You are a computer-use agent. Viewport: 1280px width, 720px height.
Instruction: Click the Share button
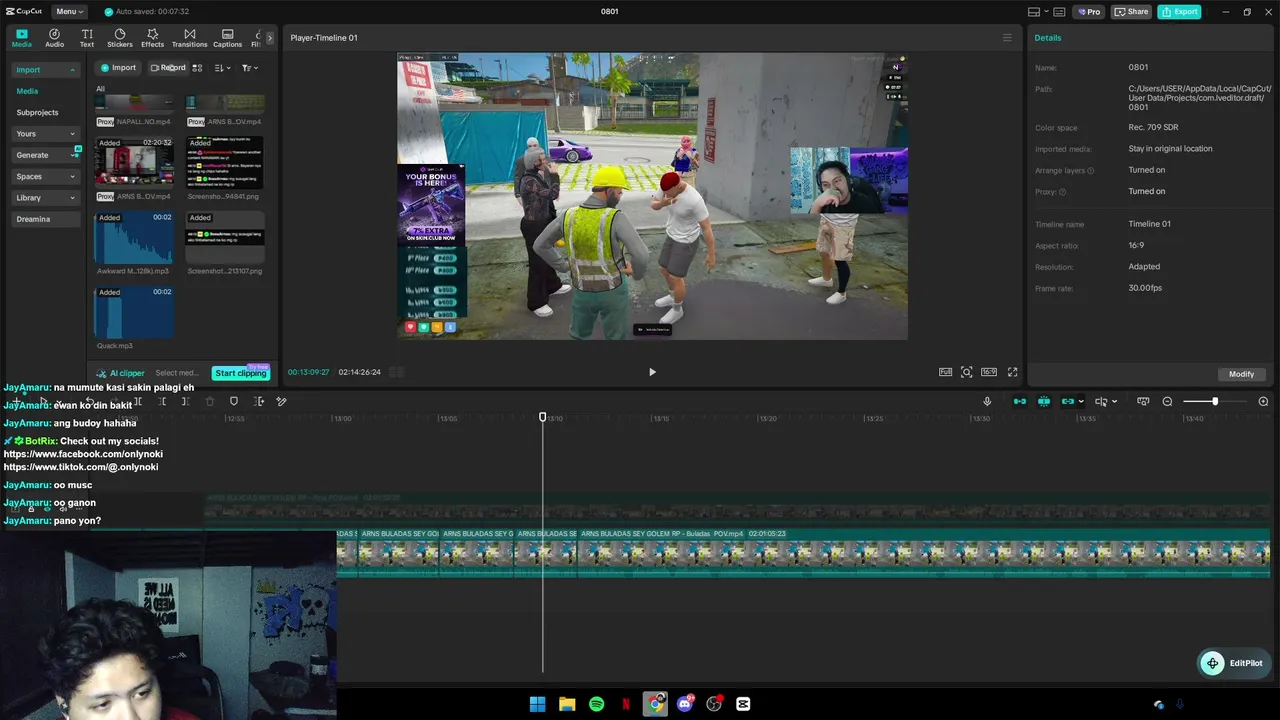coord(1132,12)
